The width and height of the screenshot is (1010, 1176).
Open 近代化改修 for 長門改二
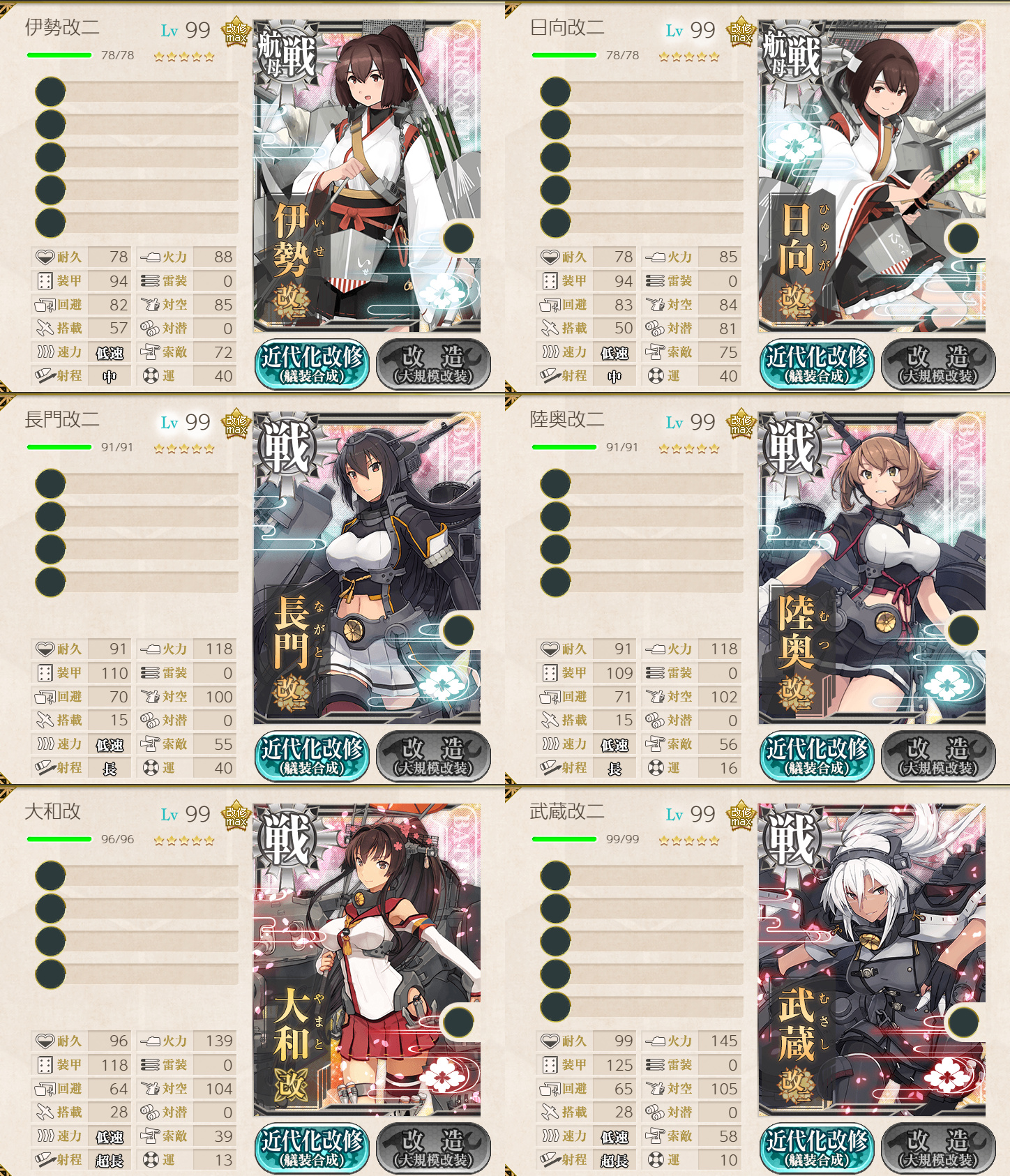point(312,755)
